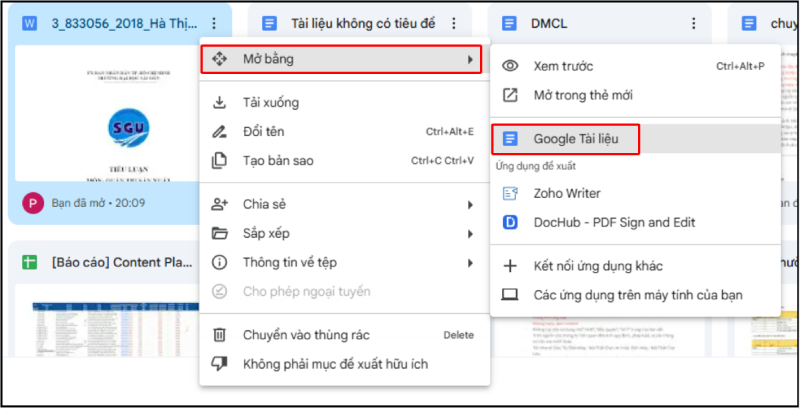
Task: Open the Content Plan spreadsheet thumbnail
Action: point(107,320)
